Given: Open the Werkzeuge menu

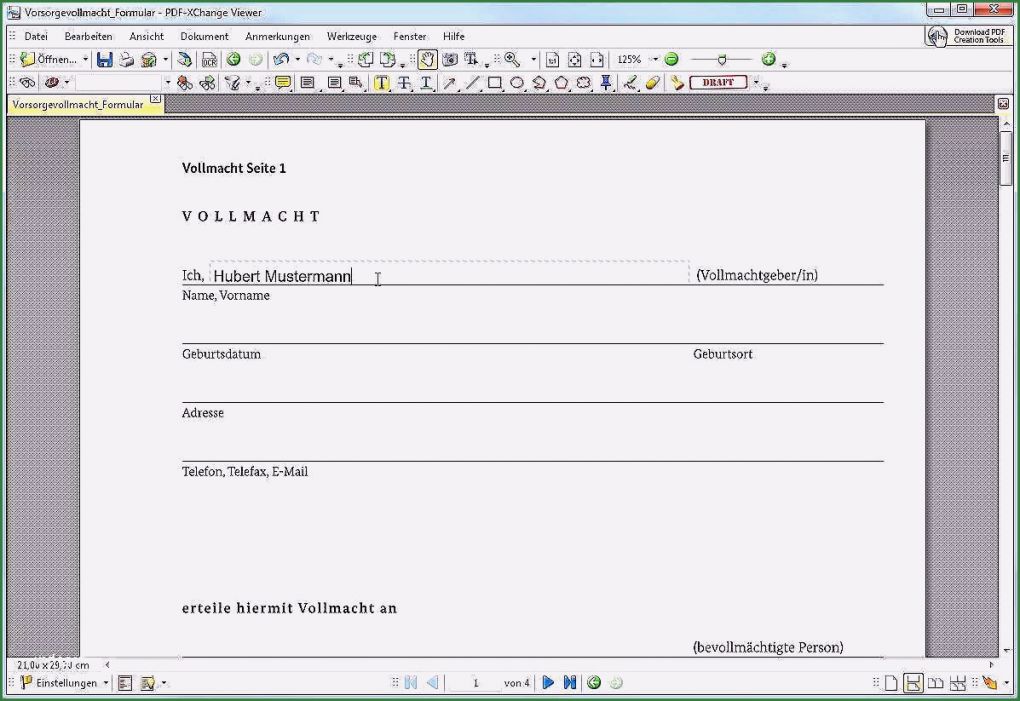Looking at the screenshot, I should pos(351,36).
